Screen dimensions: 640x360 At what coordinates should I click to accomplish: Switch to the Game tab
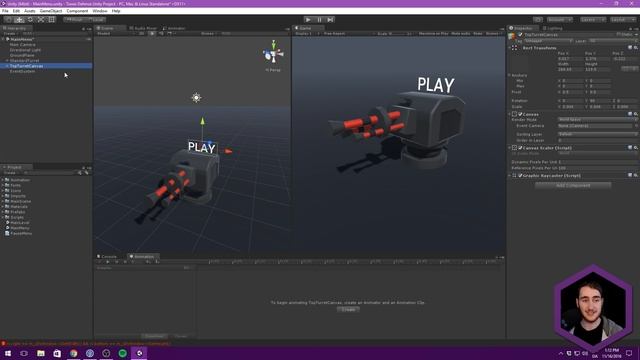tap(308, 28)
